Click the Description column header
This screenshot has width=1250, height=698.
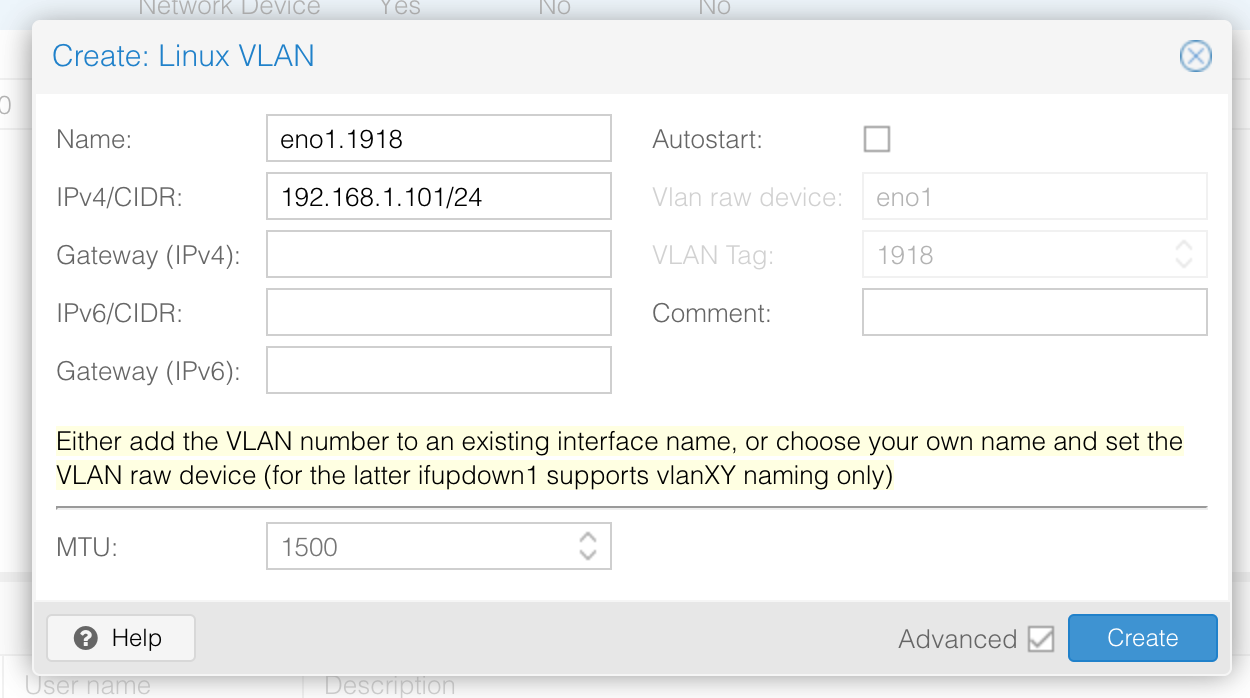click(390, 686)
